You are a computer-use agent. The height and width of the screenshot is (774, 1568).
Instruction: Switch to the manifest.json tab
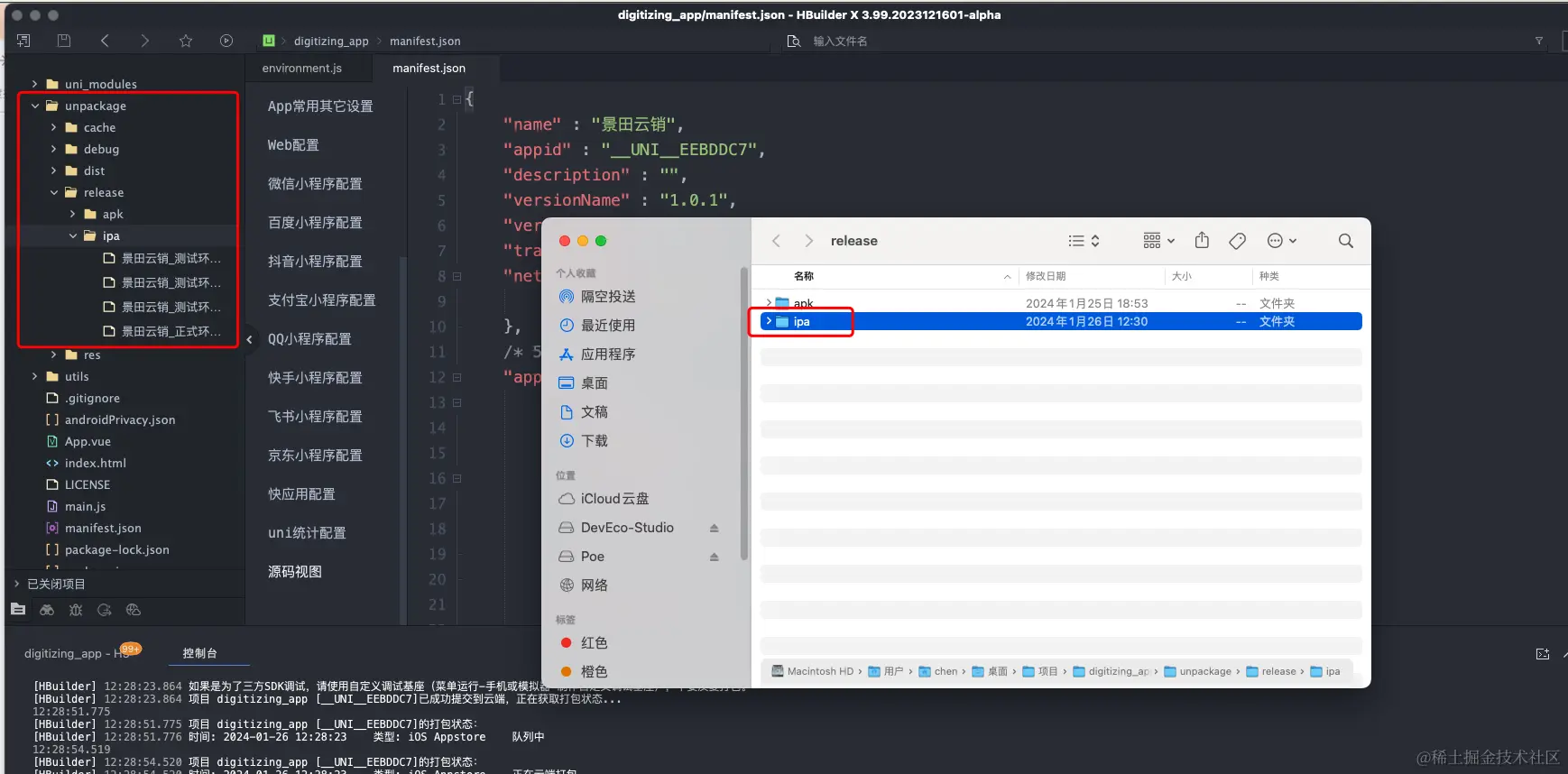(x=429, y=68)
